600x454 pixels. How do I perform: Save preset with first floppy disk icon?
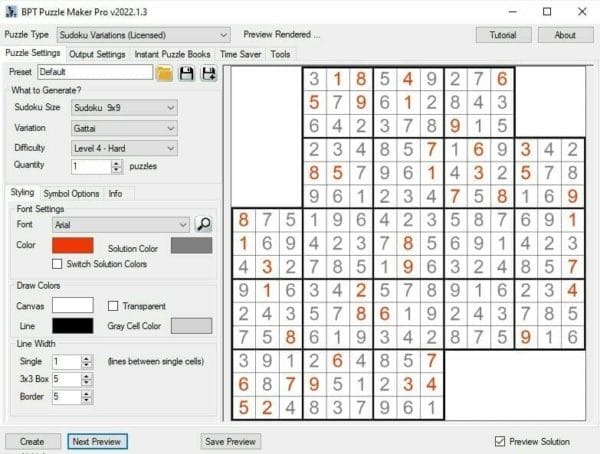186,73
